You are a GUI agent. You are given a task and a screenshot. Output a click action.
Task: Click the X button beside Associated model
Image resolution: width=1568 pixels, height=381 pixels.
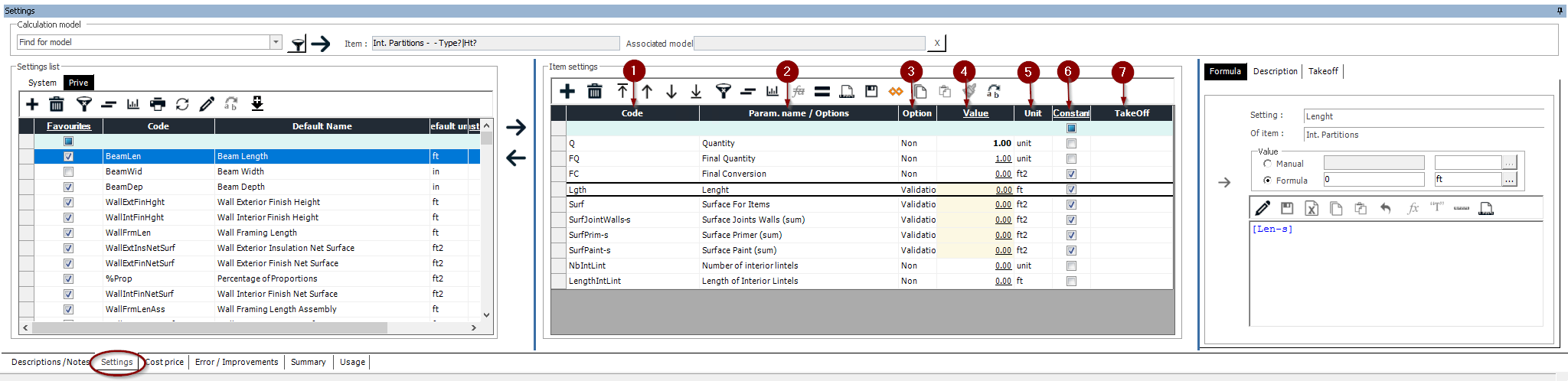pyautogui.click(x=936, y=43)
